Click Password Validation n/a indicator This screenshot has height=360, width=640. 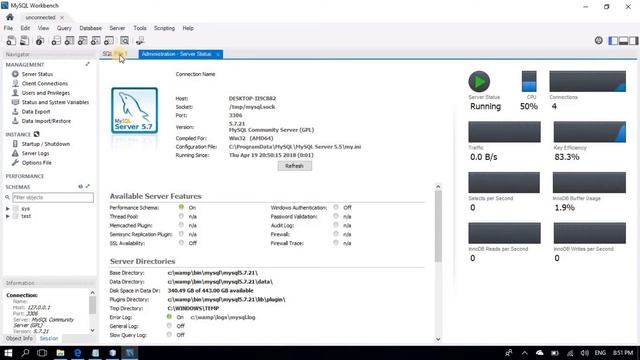pos(336,216)
